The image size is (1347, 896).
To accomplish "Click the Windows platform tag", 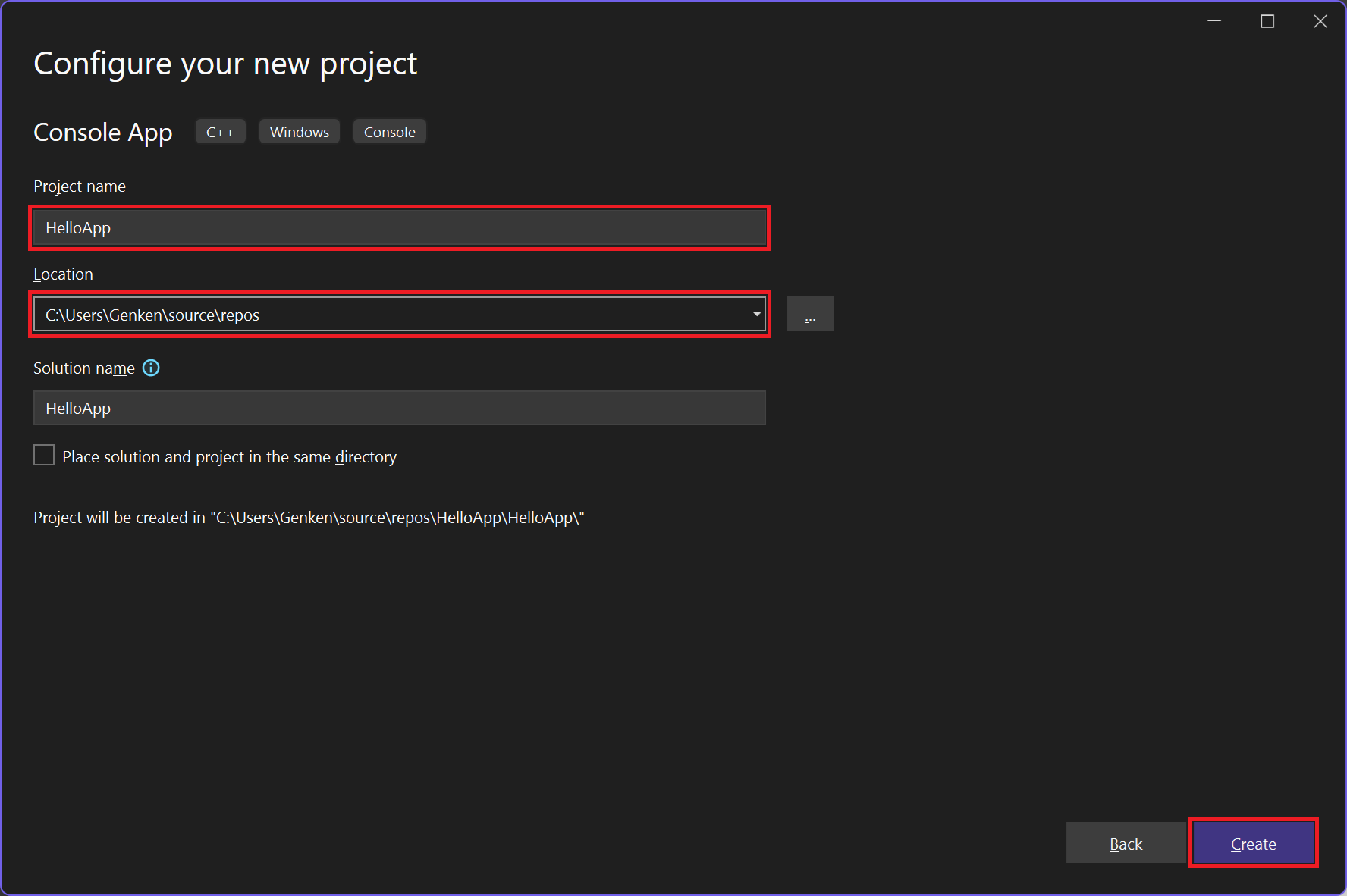I will [x=299, y=131].
